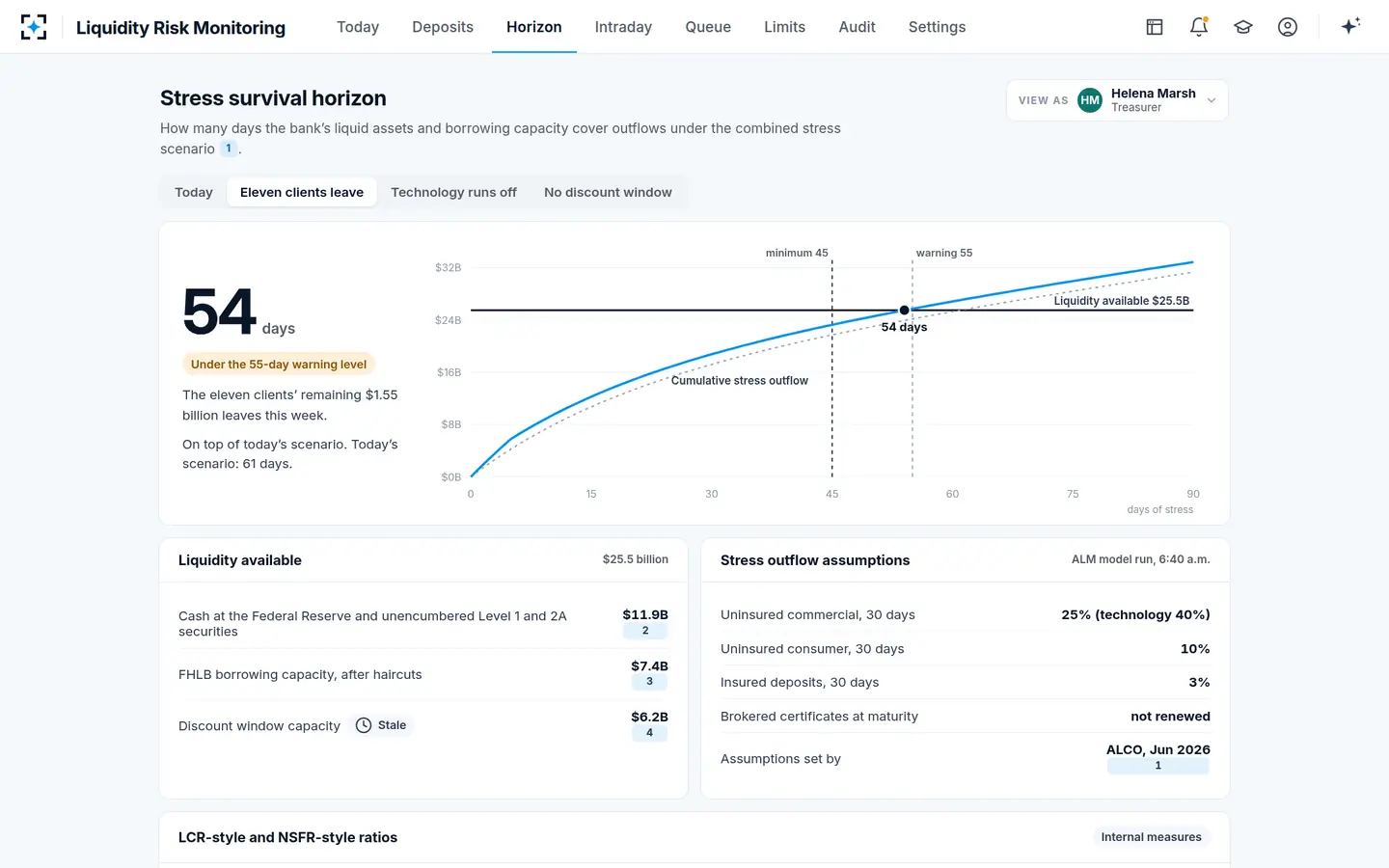Click the 54 days marker dot on chart
Image resolution: width=1389 pixels, height=868 pixels.
click(904, 311)
